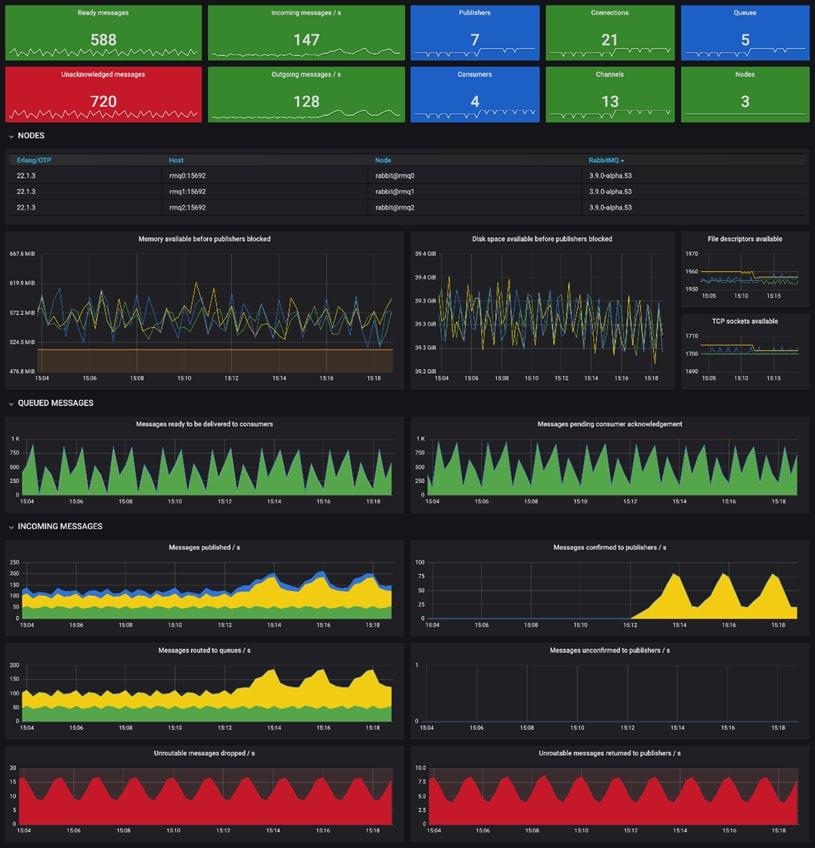Sort the nodes table by Host

click(x=176, y=158)
